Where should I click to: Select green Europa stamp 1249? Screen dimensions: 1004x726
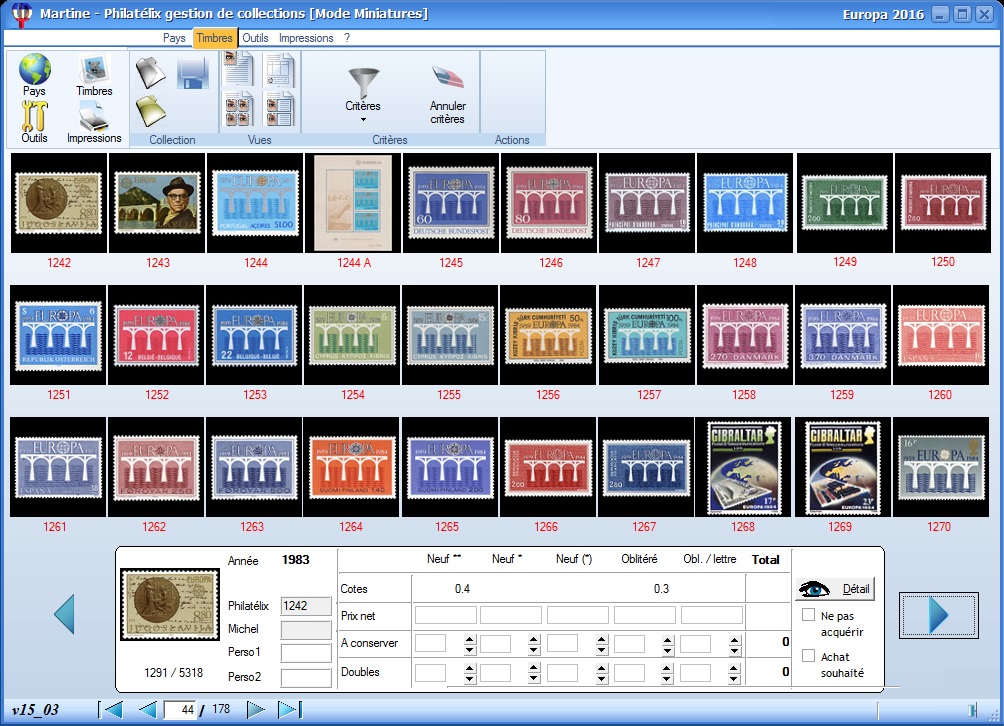(x=845, y=202)
